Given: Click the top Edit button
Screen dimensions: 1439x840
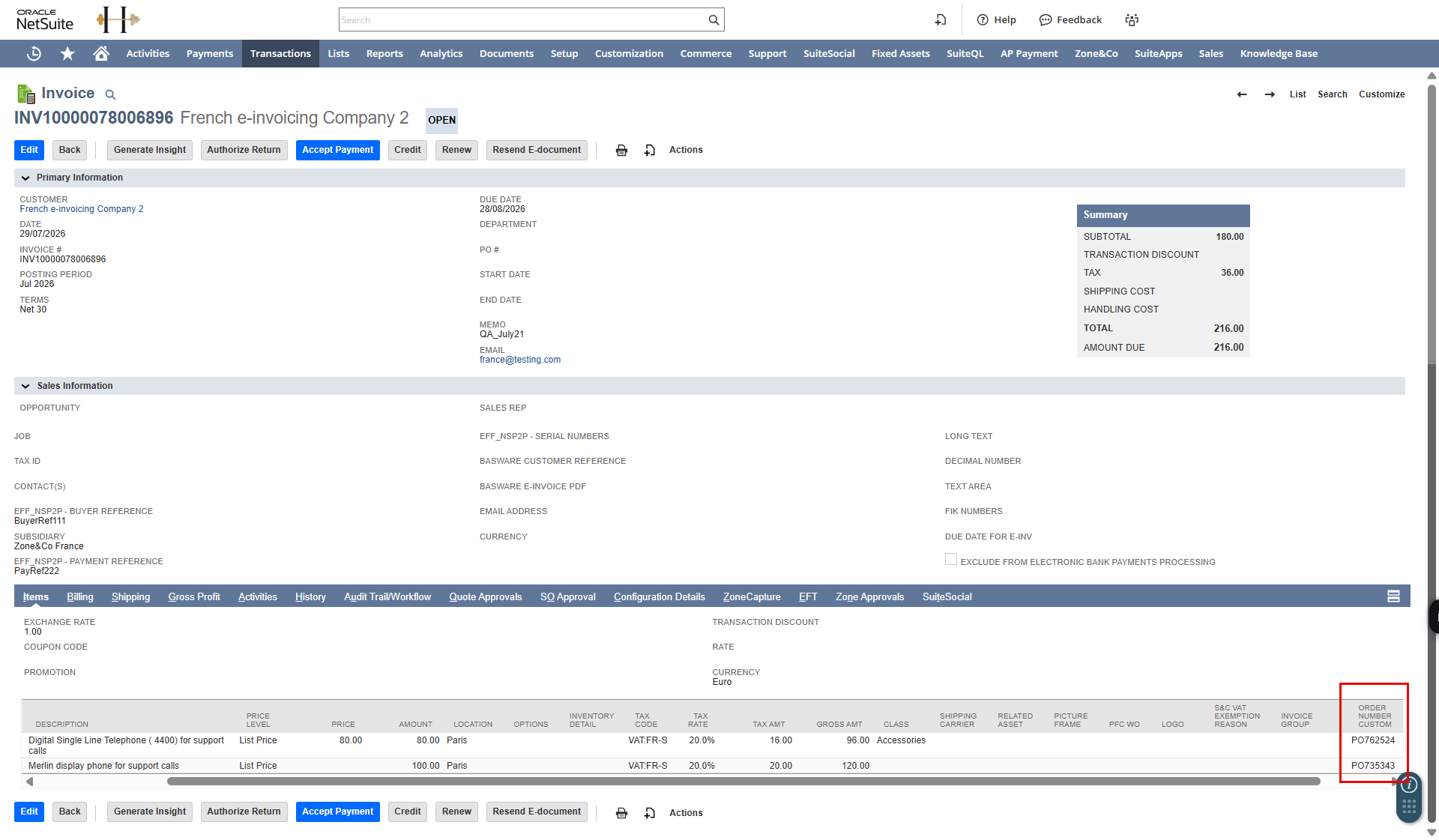Looking at the screenshot, I should [29, 150].
